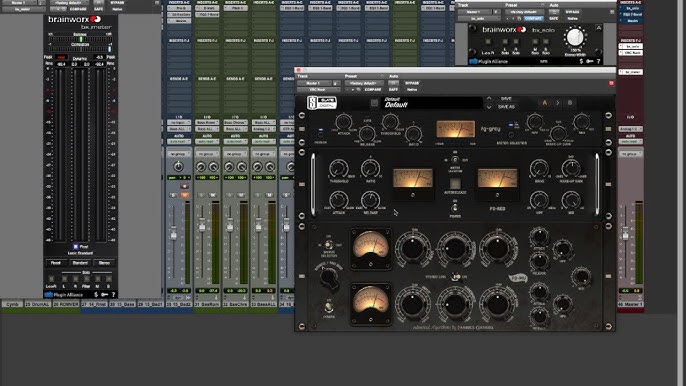This screenshot has width=686, height=386.
Task: Open the VRC Rack insert selector dropdown
Action: pos(318,90)
